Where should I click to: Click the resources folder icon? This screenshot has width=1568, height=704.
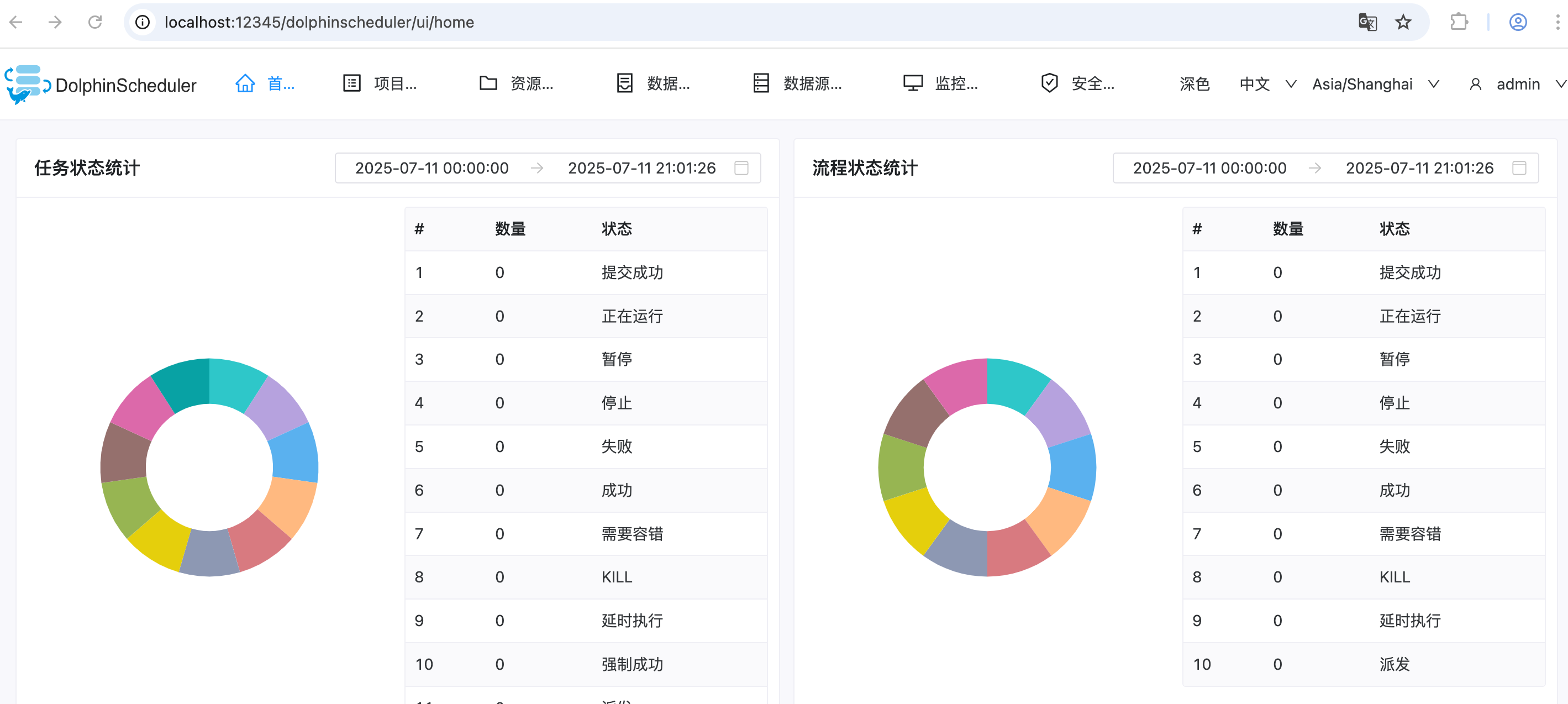(x=488, y=83)
